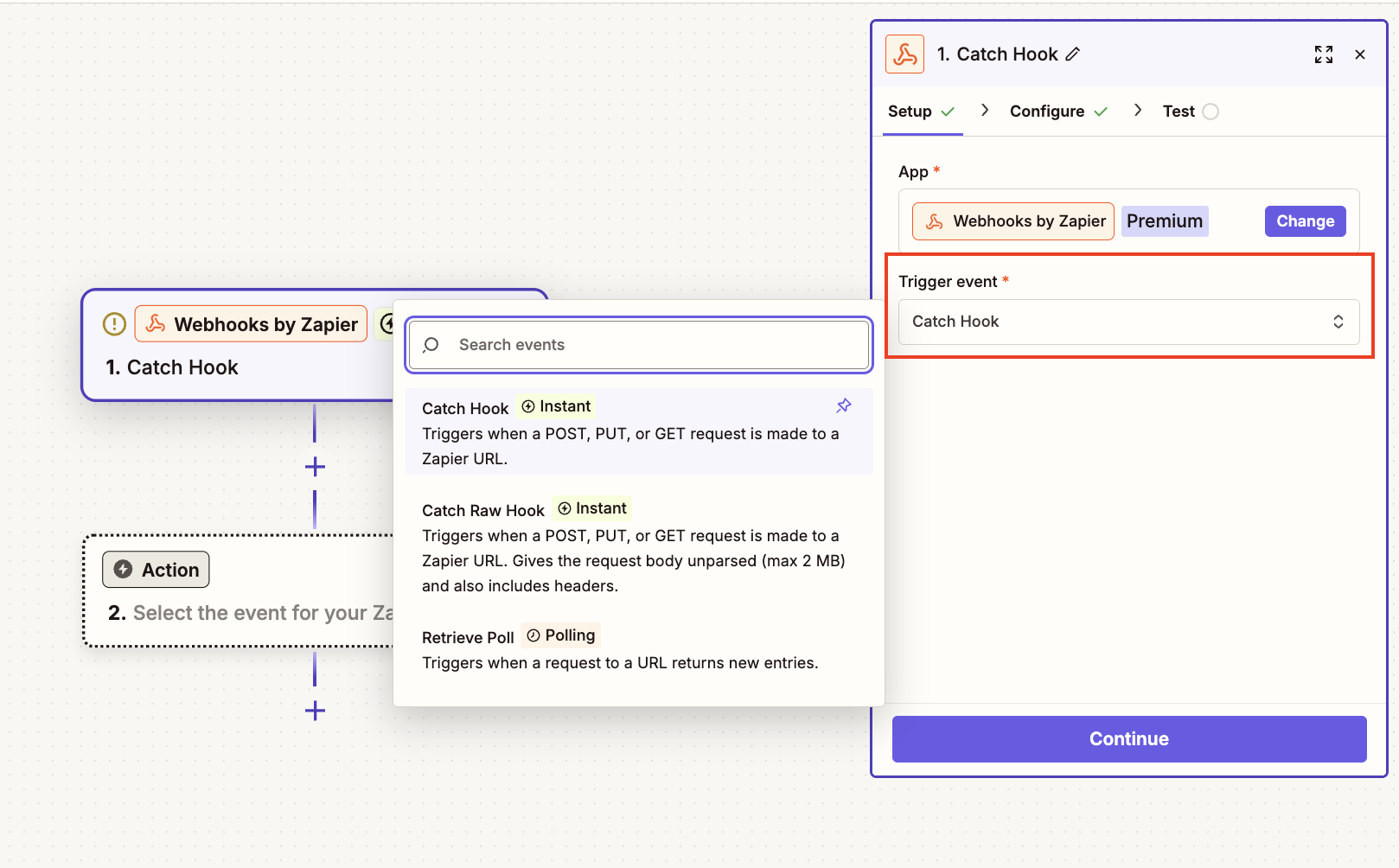1399x868 pixels.
Task: Click the Webhooks logo in the panel header
Action: 905,54
